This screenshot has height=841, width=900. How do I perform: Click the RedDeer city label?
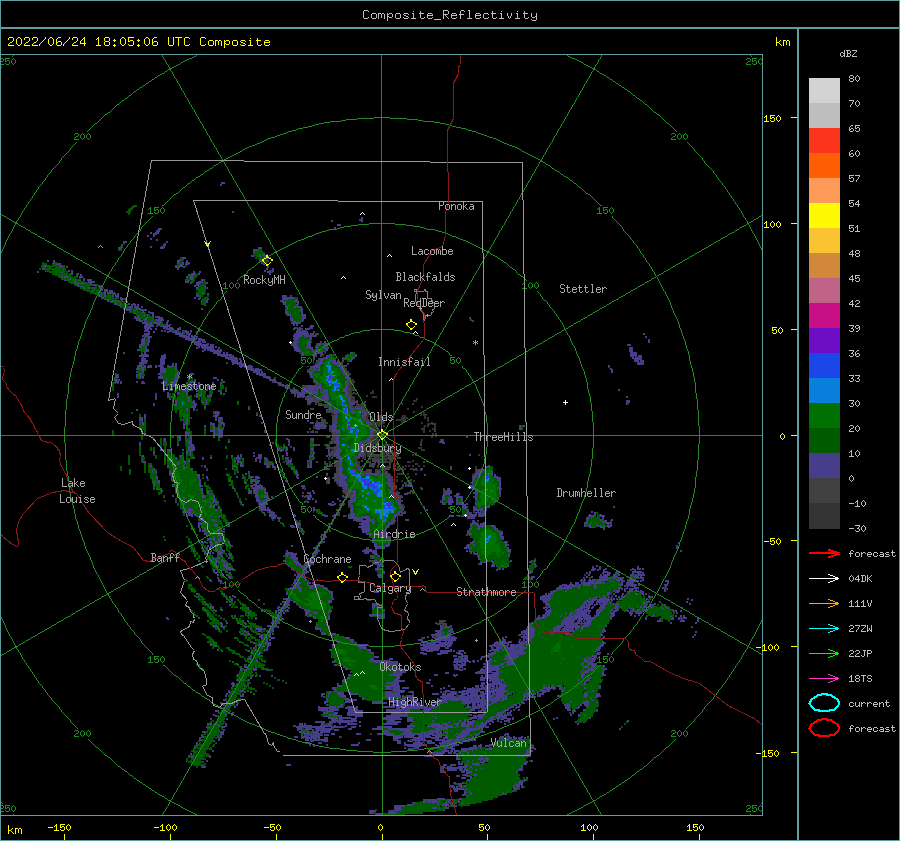tap(424, 303)
